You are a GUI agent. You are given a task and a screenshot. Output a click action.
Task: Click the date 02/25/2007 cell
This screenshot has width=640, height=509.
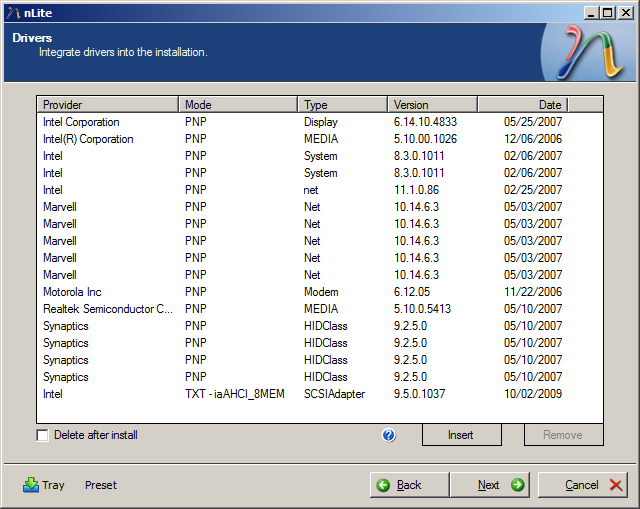point(533,190)
